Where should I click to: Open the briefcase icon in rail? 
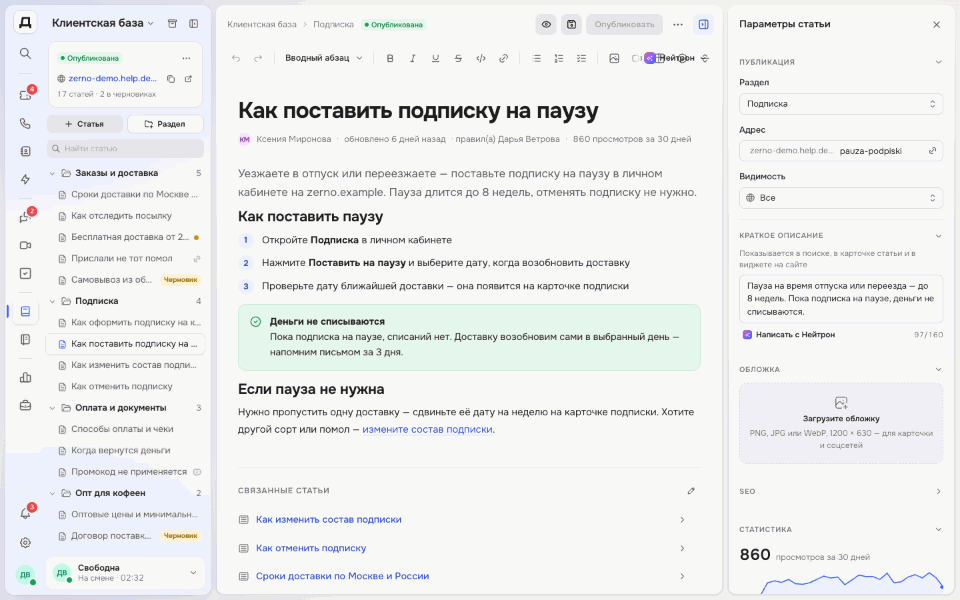pyautogui.click(x=25, y=405)
